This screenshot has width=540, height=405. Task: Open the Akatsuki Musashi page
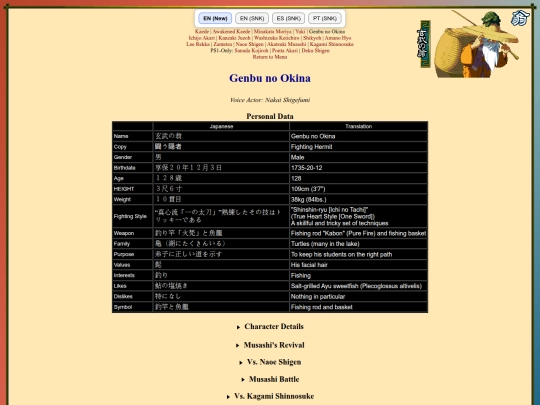coord(287,44)
